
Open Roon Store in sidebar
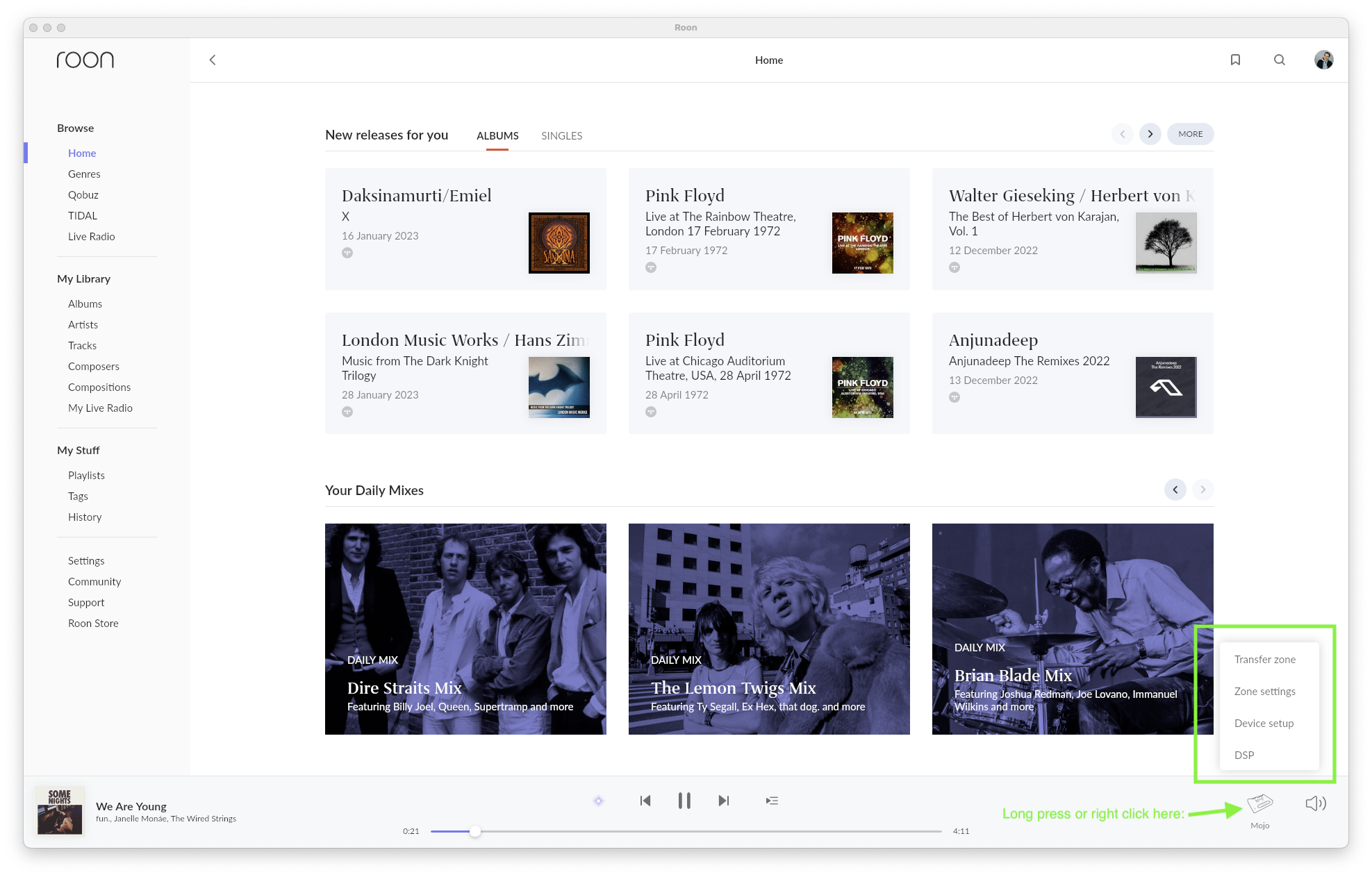click(x=93, y=623)
